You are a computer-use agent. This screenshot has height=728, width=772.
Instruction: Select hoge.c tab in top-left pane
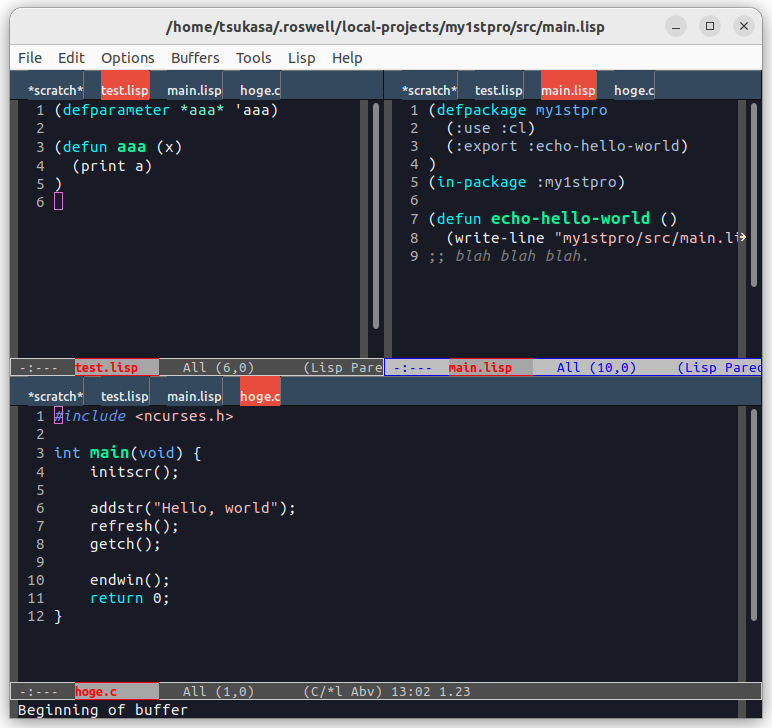click(260, 90)
